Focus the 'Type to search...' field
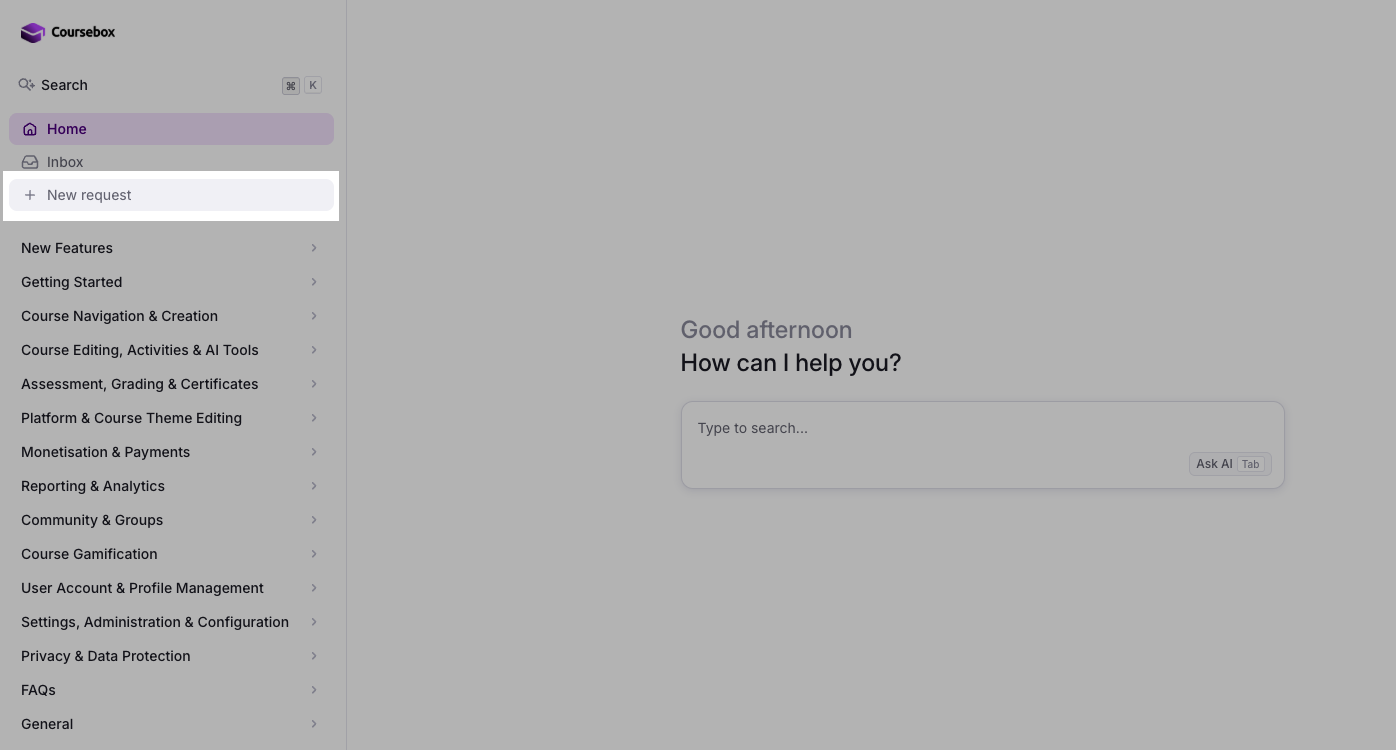 click(982, 445)
